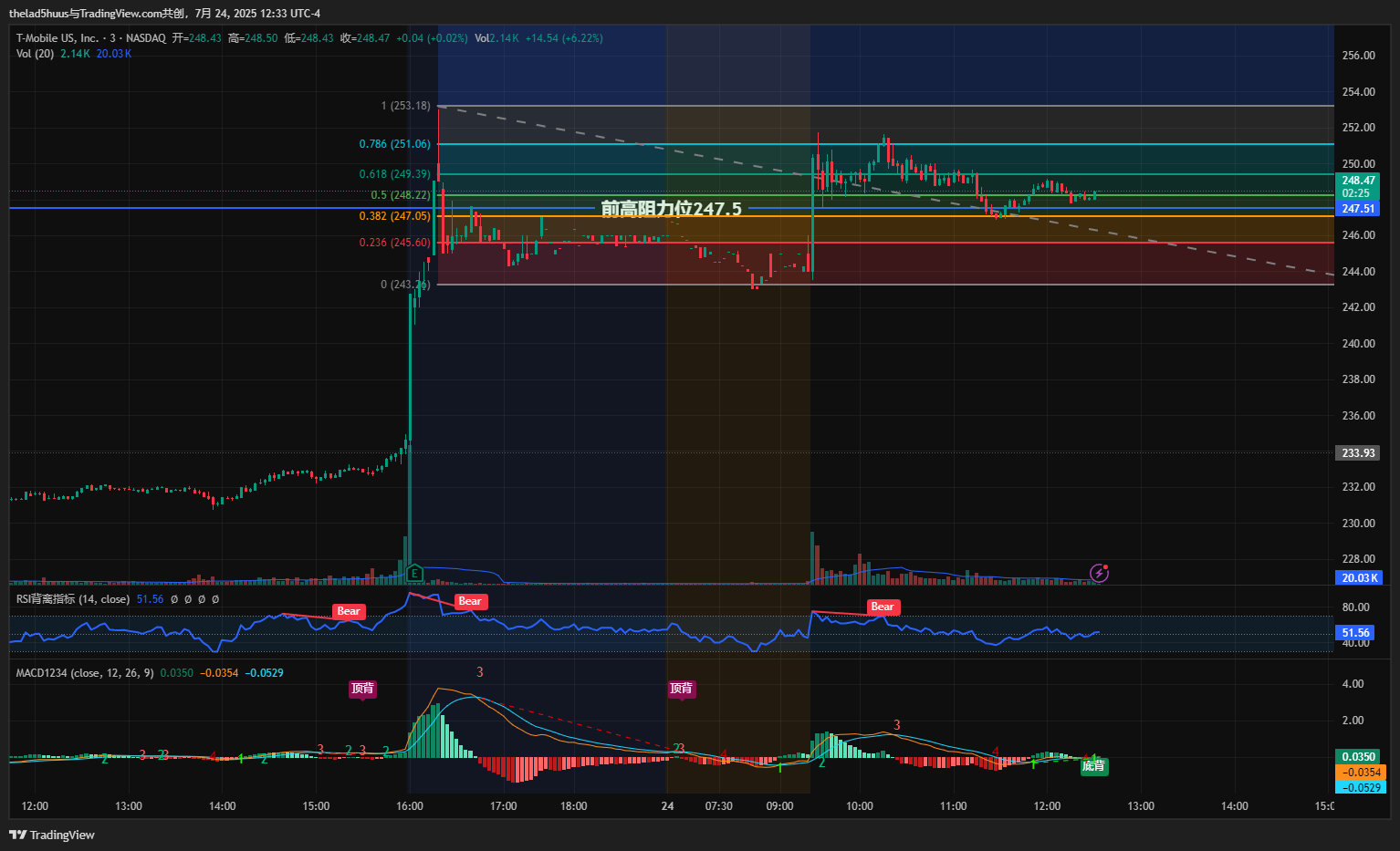Click the Fibonacci 0 (243.26) level label
The height and width of the screenshot is (851, 1400).
point(405,285)
